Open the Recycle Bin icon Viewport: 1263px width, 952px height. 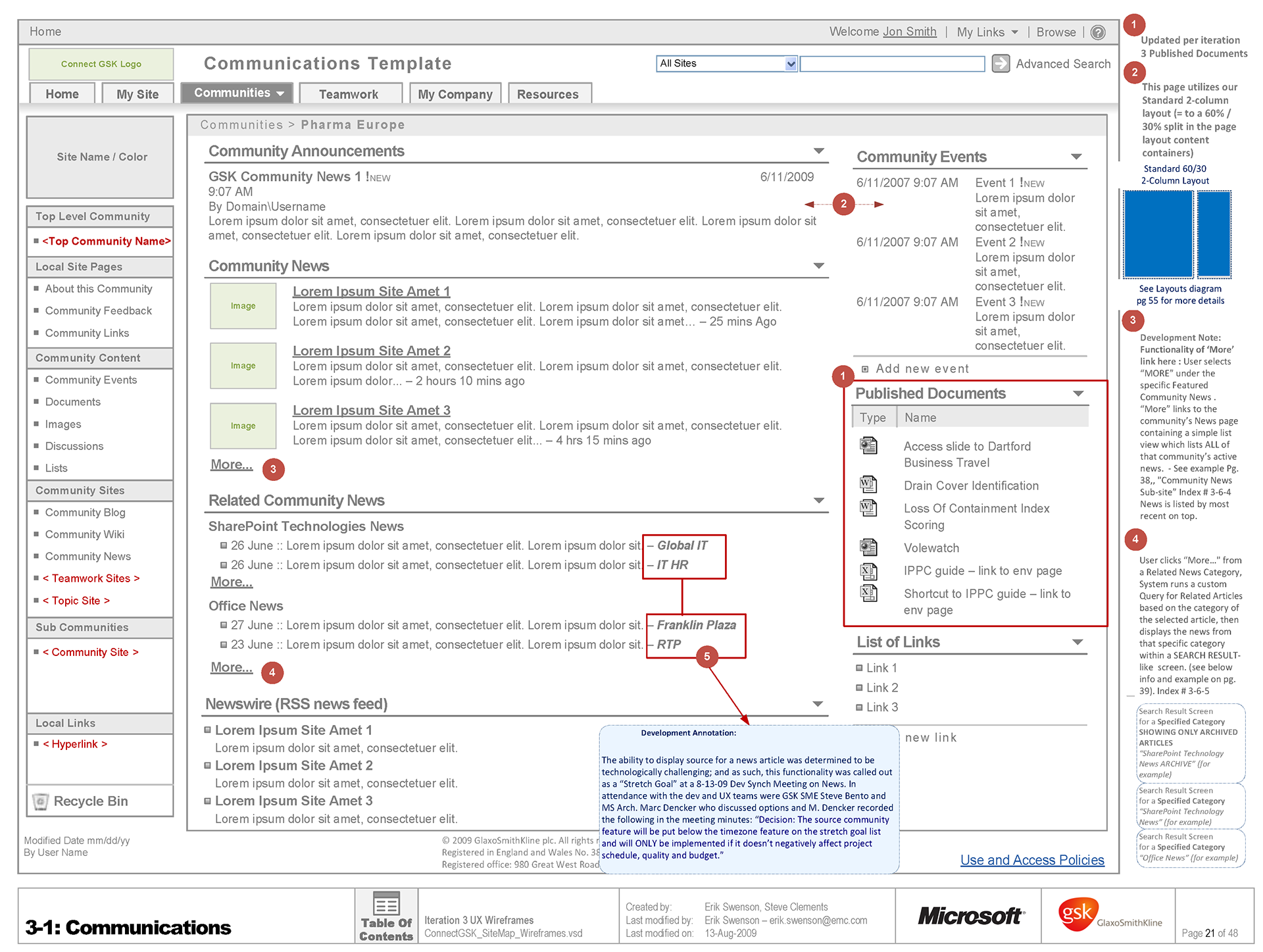[41, 801]
